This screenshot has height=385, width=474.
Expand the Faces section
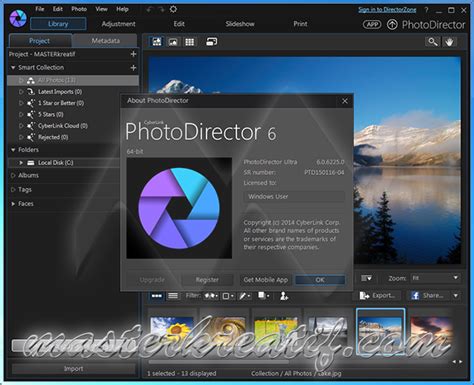[x=13, y=204]
